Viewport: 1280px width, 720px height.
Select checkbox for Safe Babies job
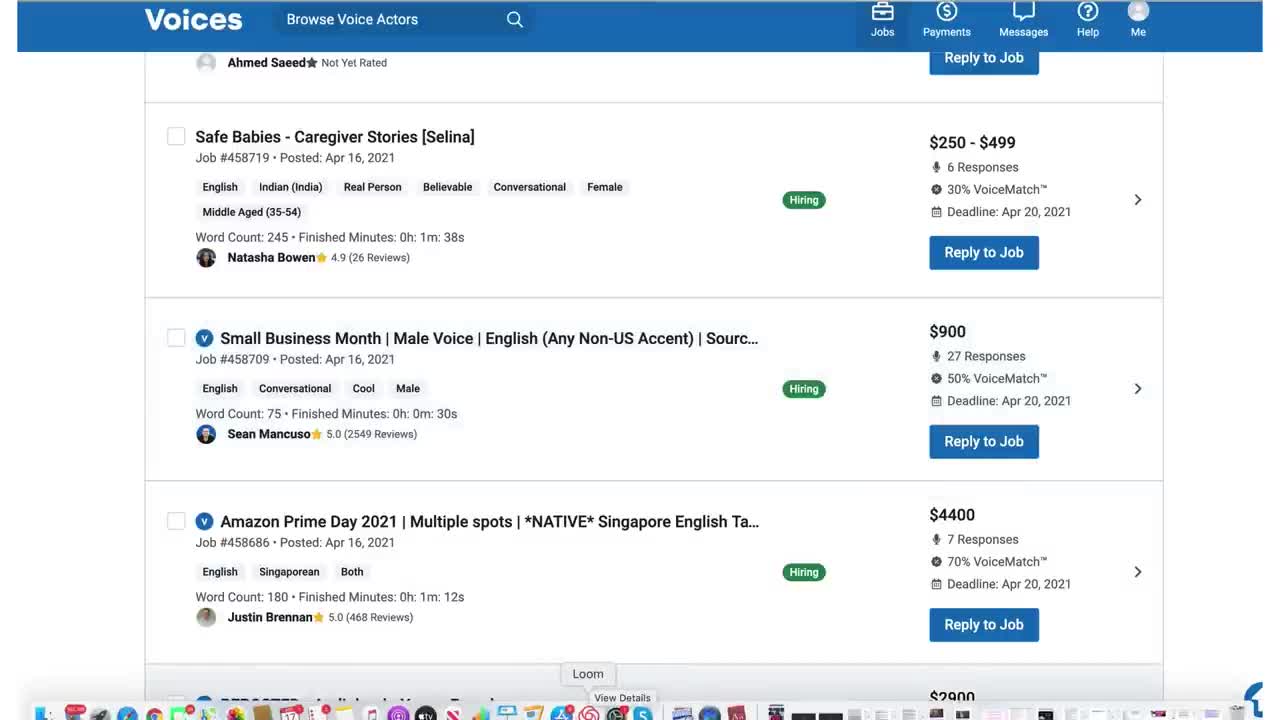point(176,136)
